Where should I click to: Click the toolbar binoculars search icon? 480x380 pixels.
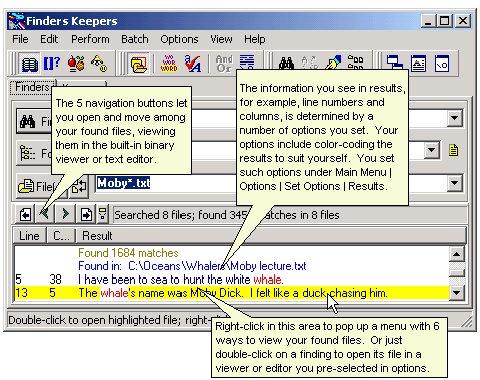pos(286,63)
